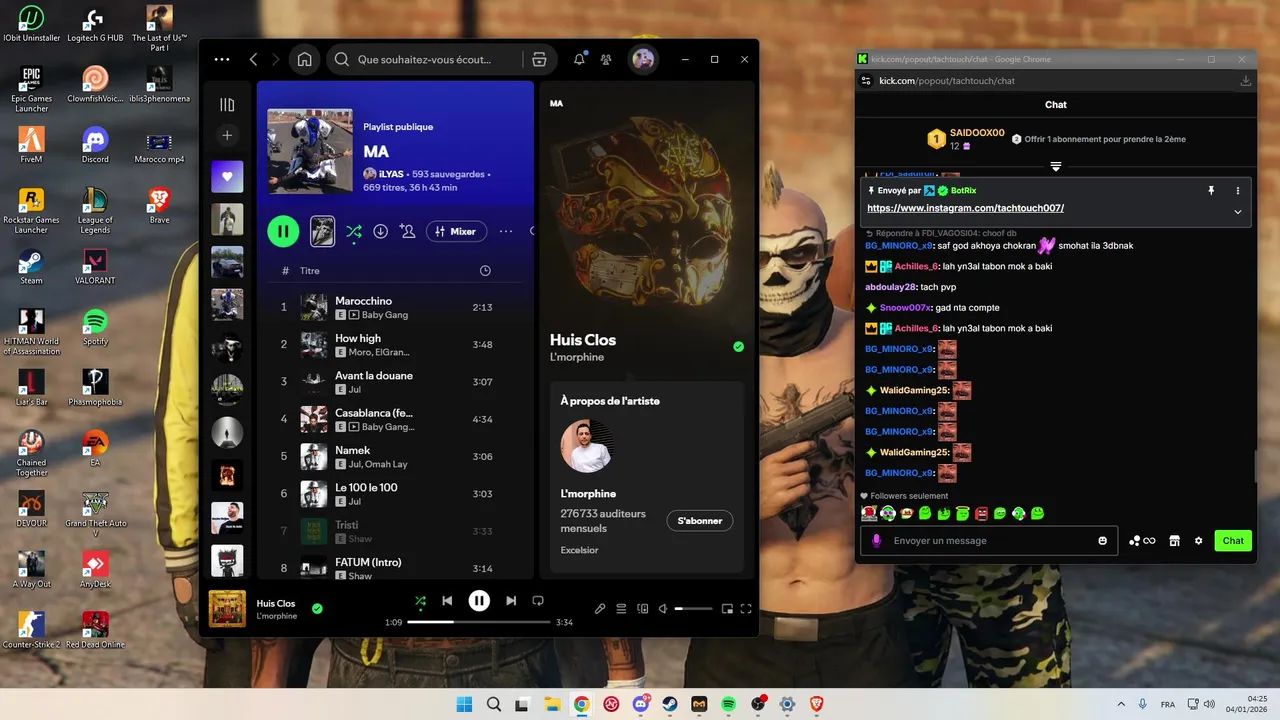
Task: Toggle the Spotify library sidebar icon
Action: (x=227, y=104)
